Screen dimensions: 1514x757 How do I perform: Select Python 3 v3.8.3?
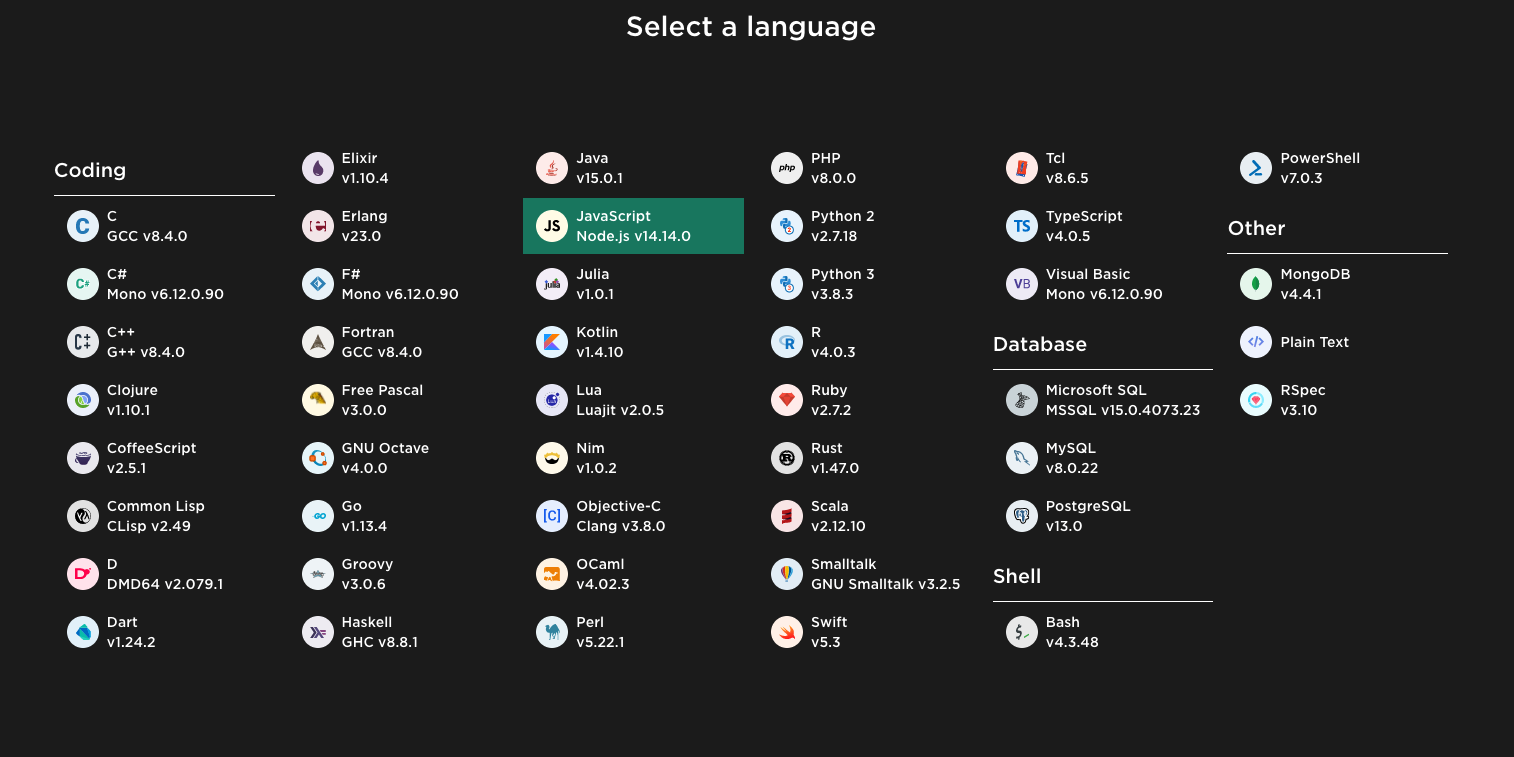click(x=868, y=284)
